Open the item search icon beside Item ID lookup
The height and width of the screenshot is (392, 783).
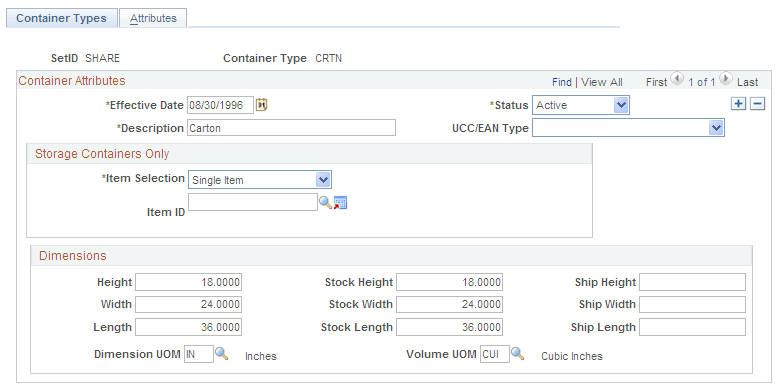point(341,202)
